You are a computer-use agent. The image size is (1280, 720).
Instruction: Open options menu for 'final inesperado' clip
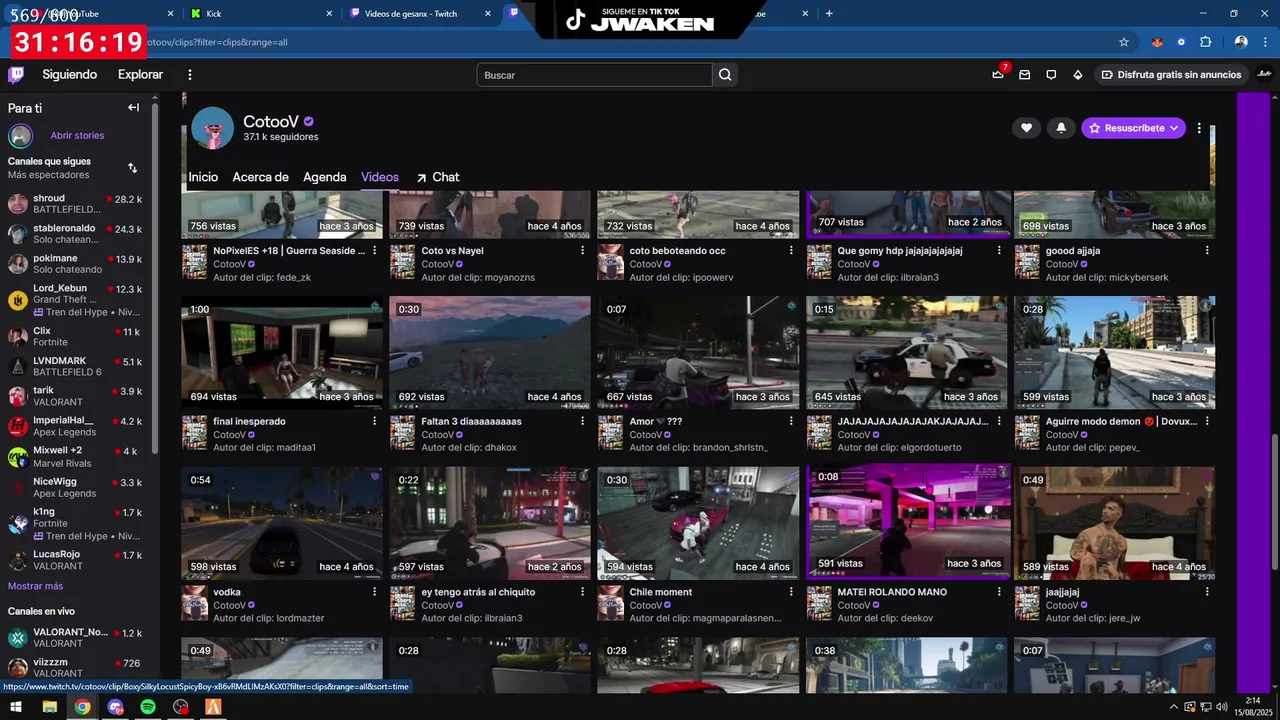click(375, 421)
